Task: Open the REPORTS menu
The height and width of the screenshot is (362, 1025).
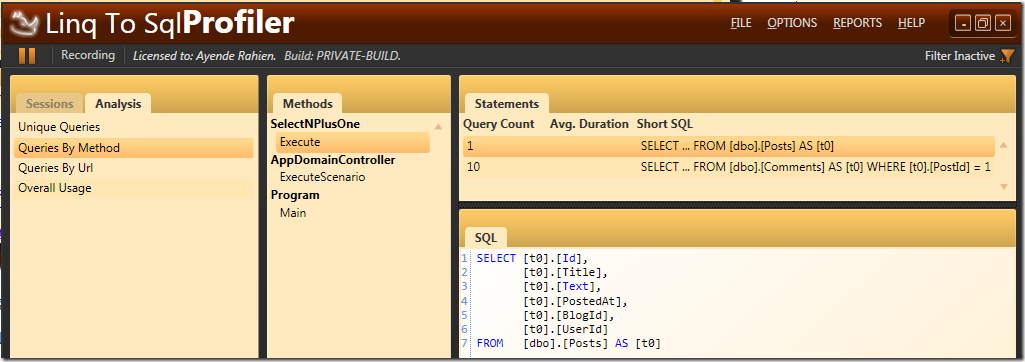Action: coord(857,23)
